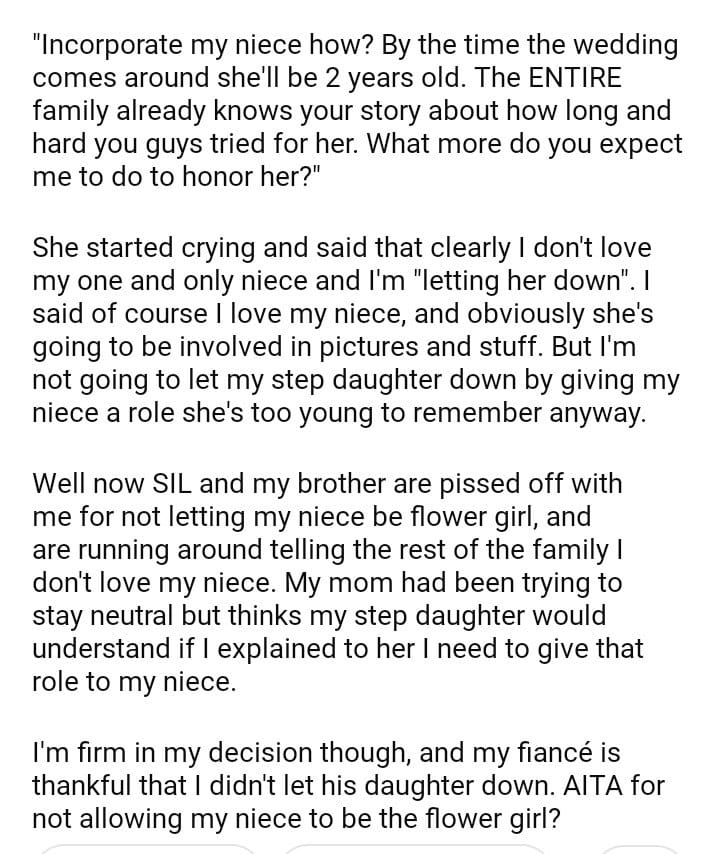The height and width of the screenshot is (854, 720).
Task: Click the abbreviation "SIL" in the third paragraph
Action: (x=180, y=483)
